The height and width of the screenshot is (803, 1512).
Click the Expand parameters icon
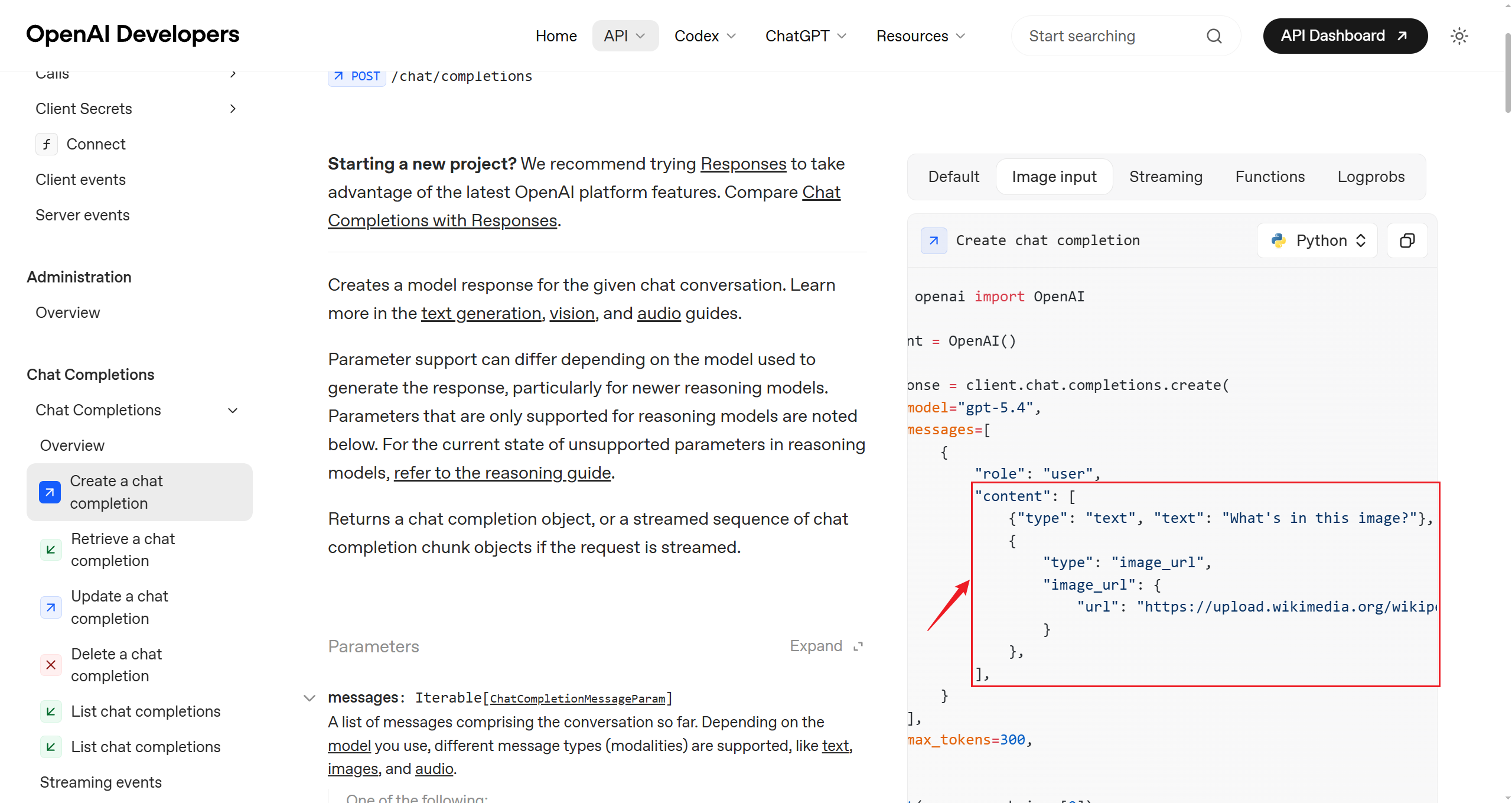858,646
